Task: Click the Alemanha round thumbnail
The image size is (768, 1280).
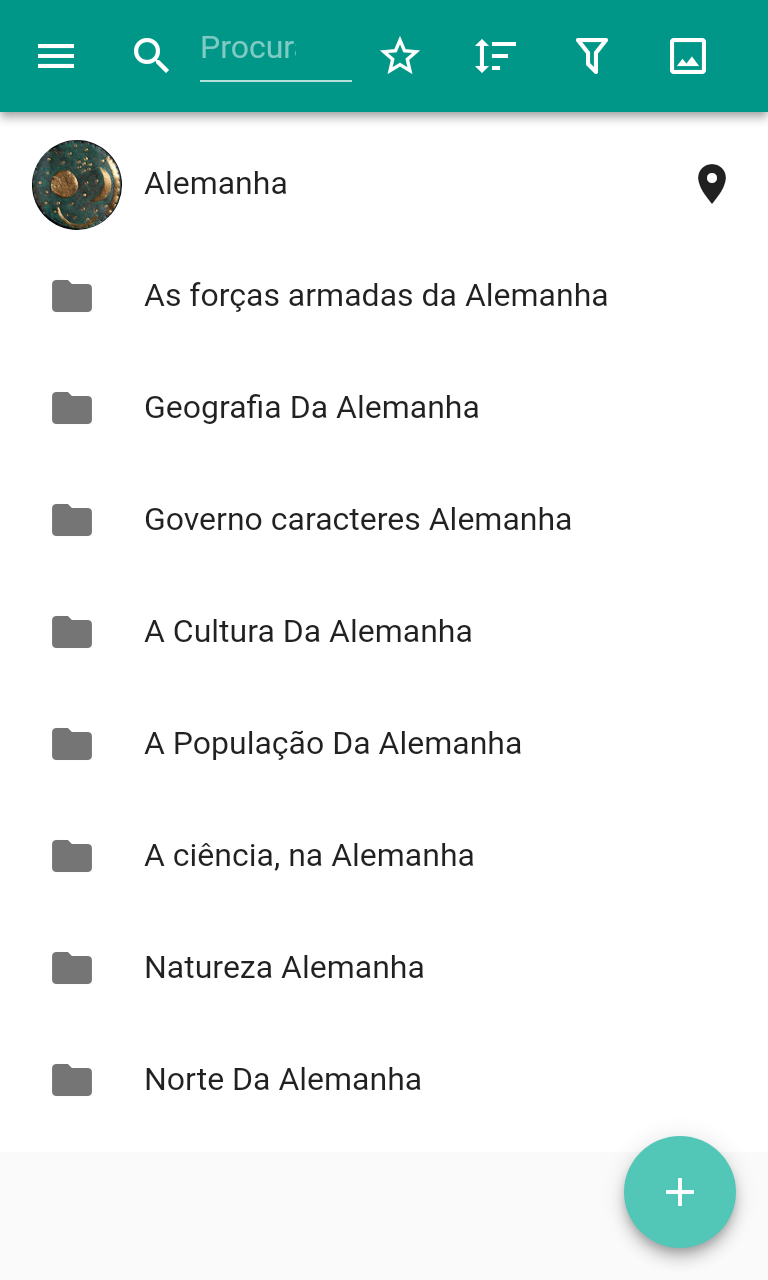Action: coord(77,185)
